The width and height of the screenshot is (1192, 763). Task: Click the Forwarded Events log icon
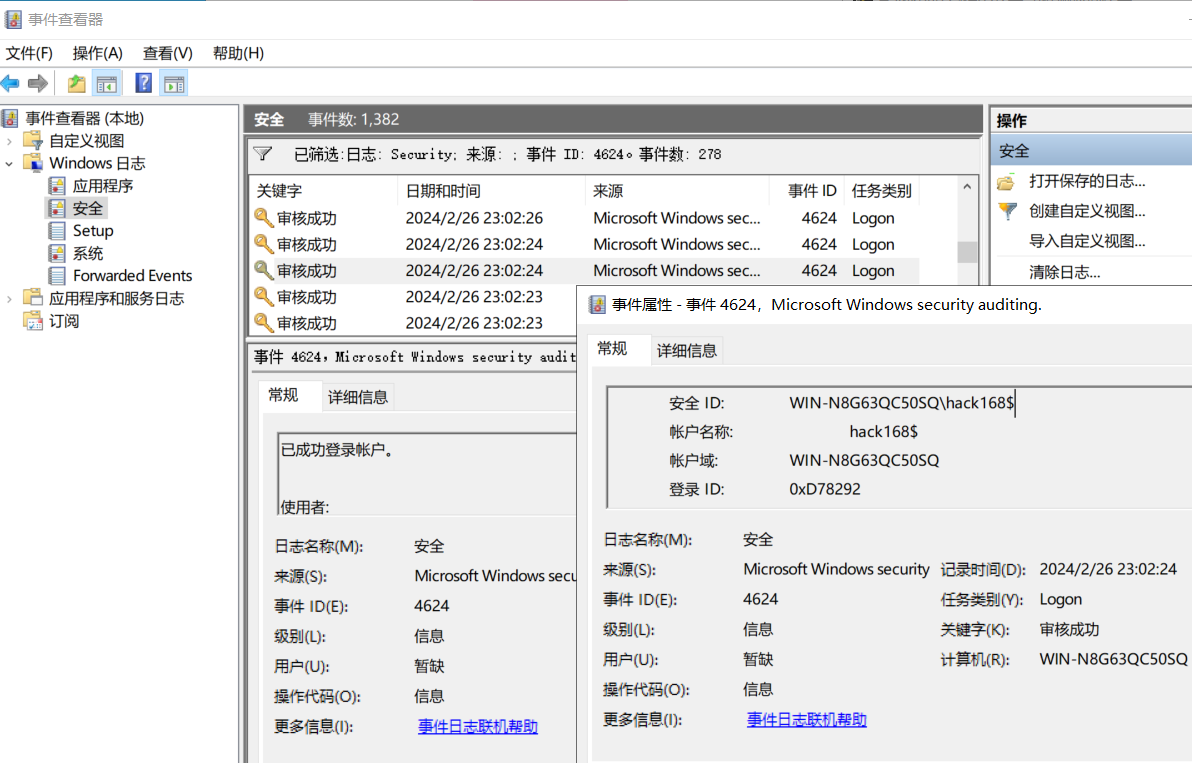(57, 275)
